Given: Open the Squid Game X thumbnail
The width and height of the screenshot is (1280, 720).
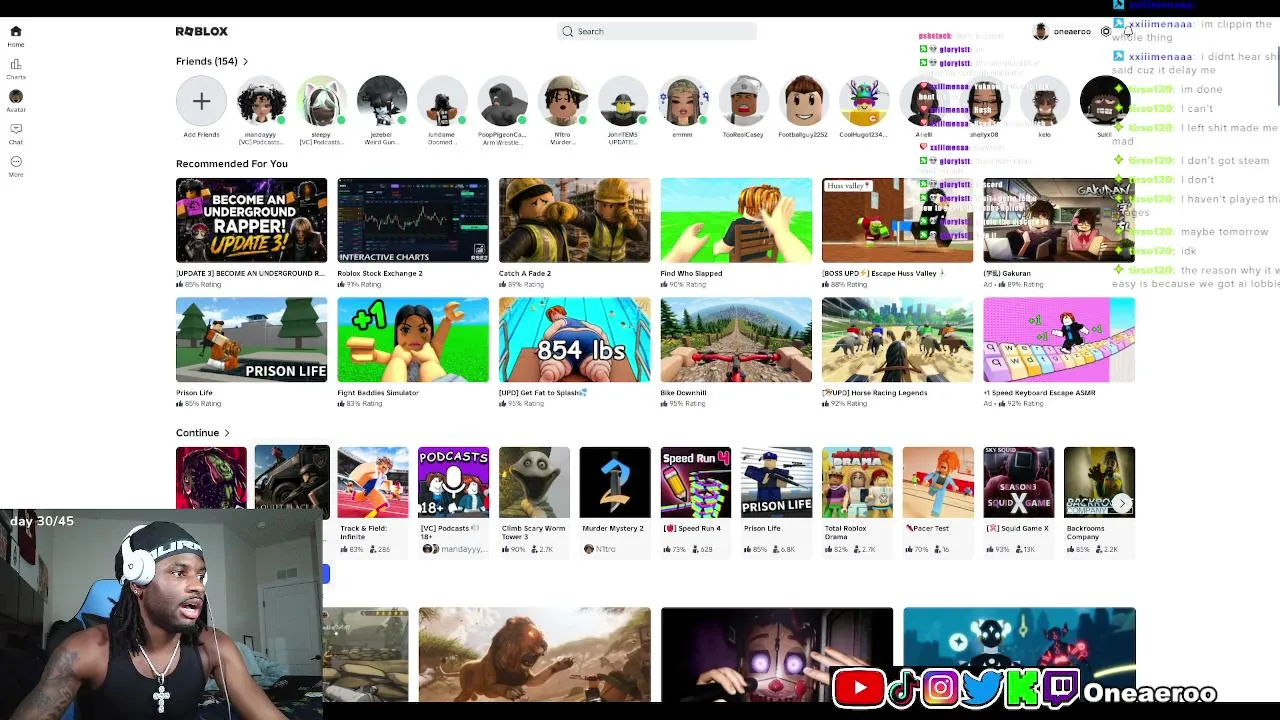Looking at the screenshot, I should 1018,482.
